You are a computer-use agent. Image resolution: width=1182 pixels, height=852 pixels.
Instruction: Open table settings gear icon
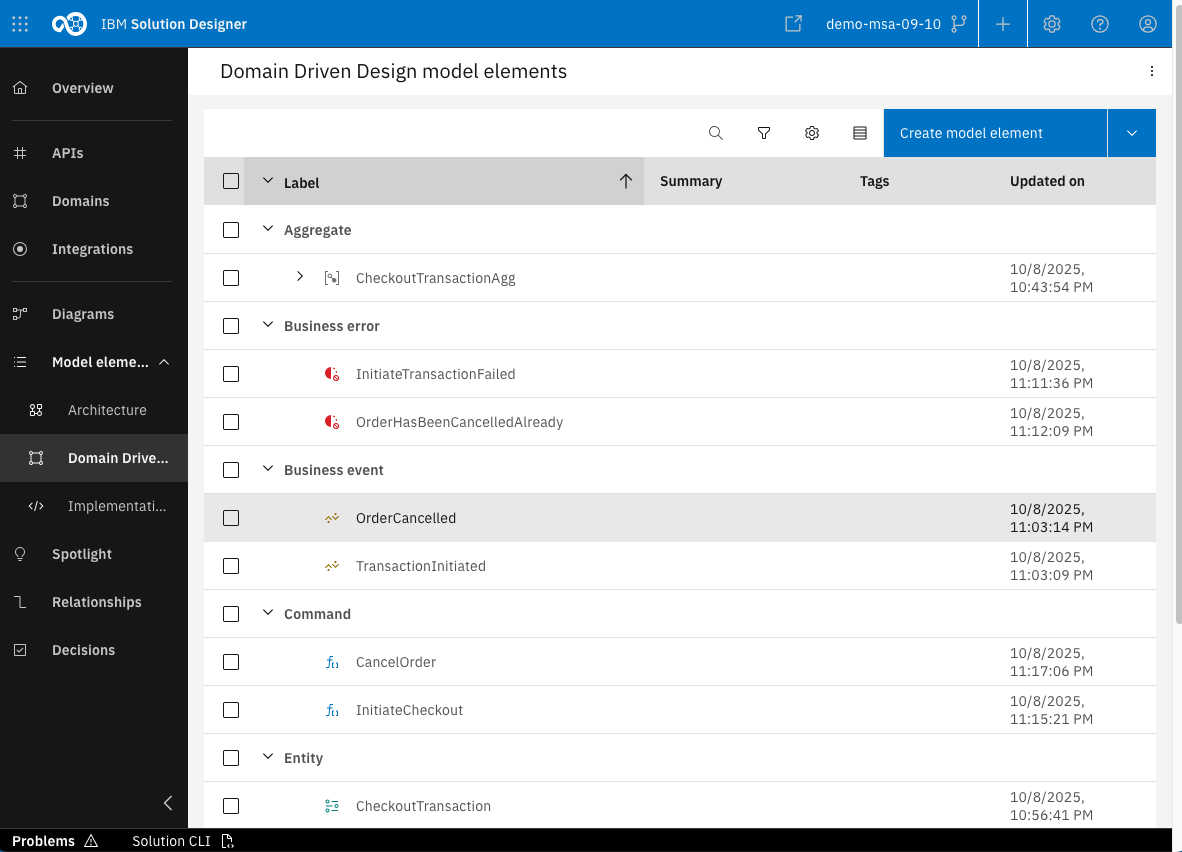click(x=812, y=133)
